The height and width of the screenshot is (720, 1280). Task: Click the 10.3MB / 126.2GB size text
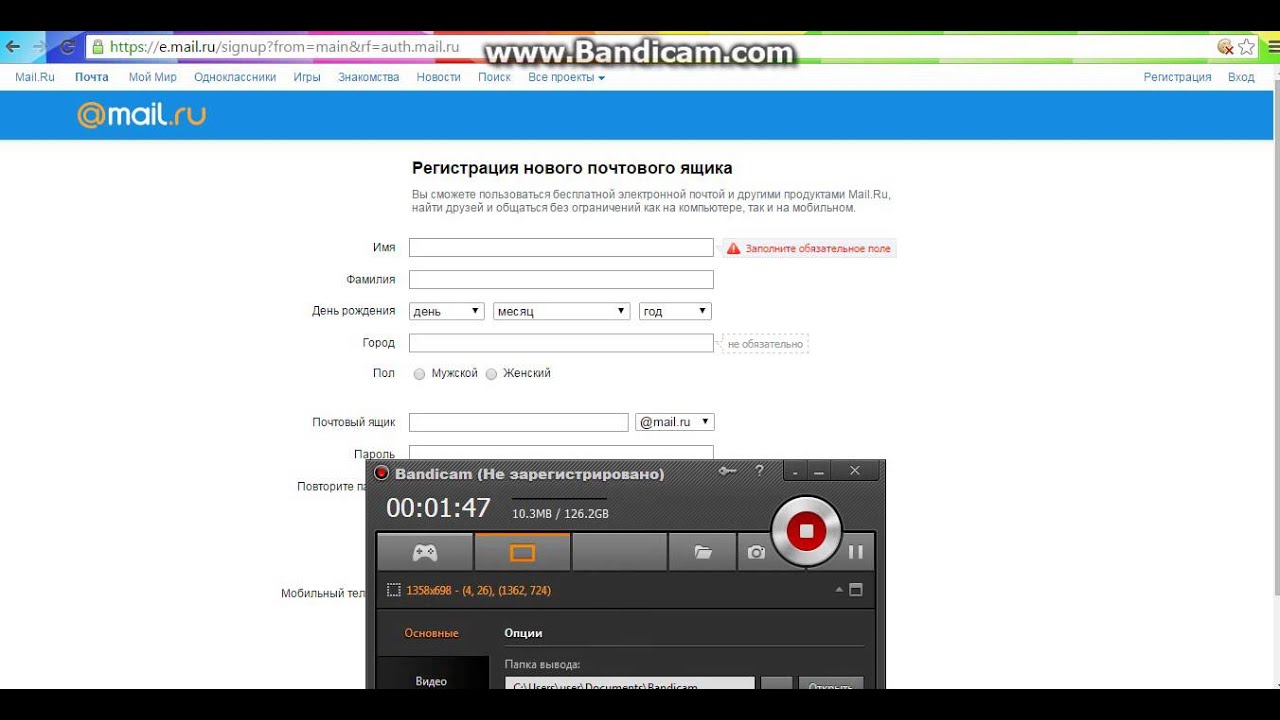(560, 514)
